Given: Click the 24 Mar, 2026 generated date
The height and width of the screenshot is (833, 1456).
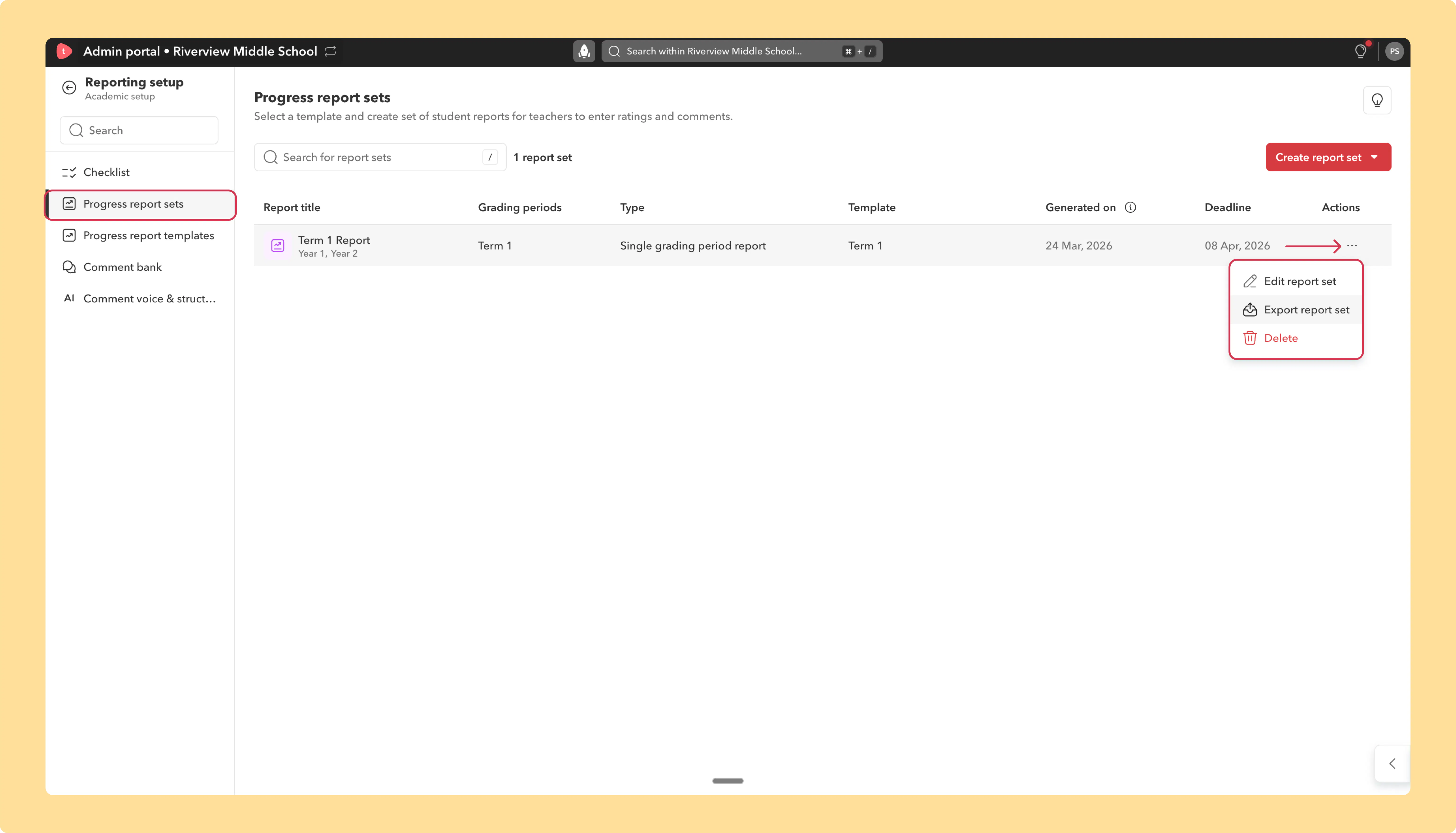Looking at the screenshot, I should click(1079, 245).
